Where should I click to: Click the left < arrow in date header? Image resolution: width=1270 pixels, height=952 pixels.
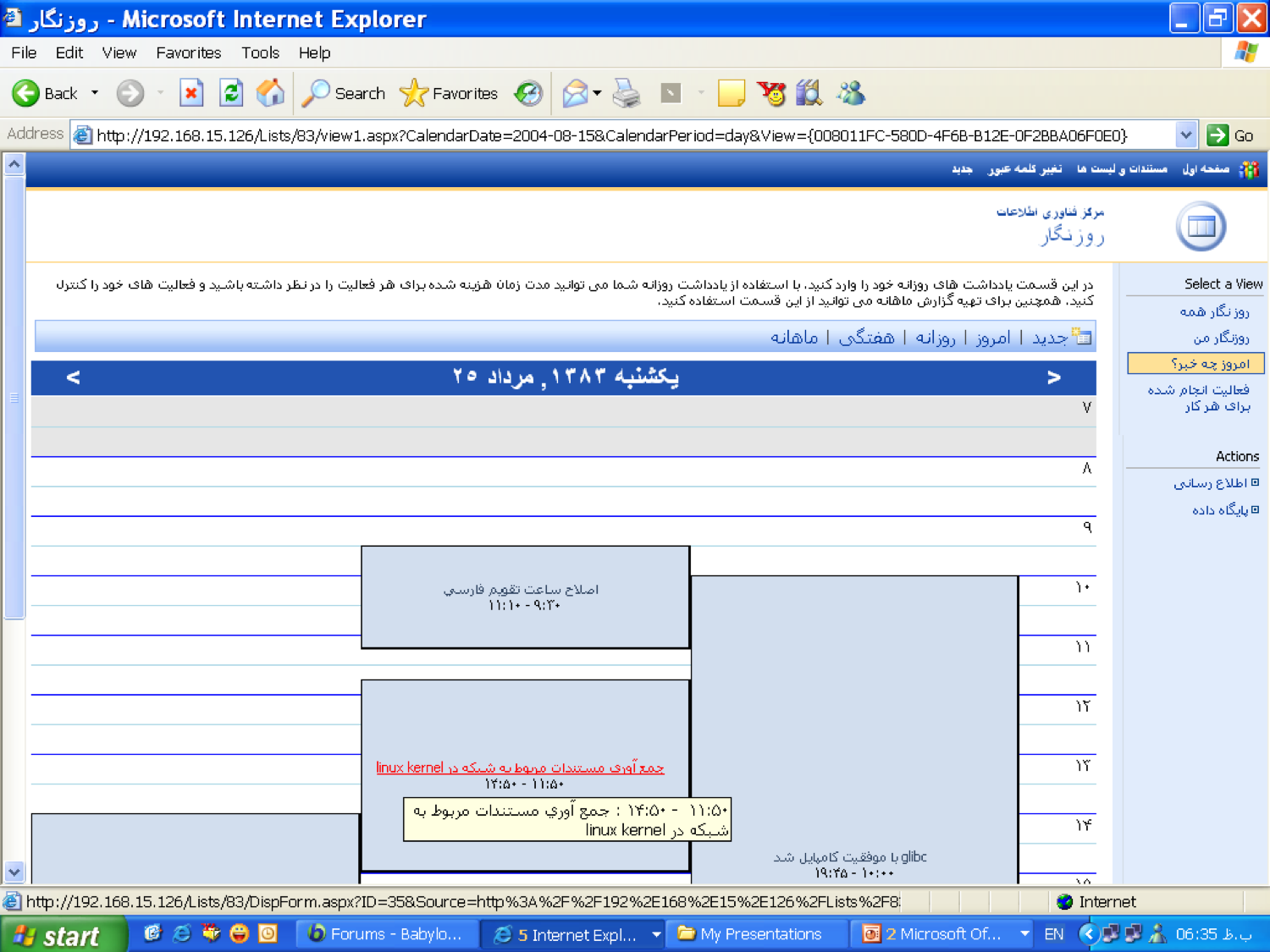[73, 377]
